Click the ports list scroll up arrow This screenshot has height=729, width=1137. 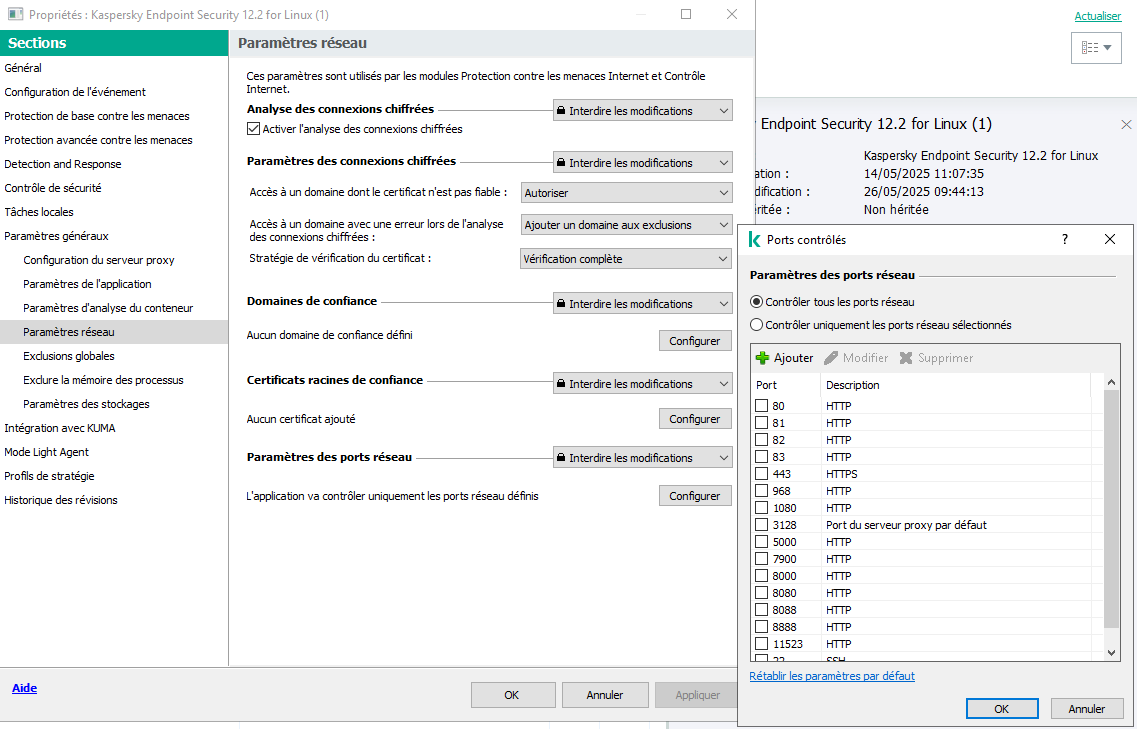1111,382
